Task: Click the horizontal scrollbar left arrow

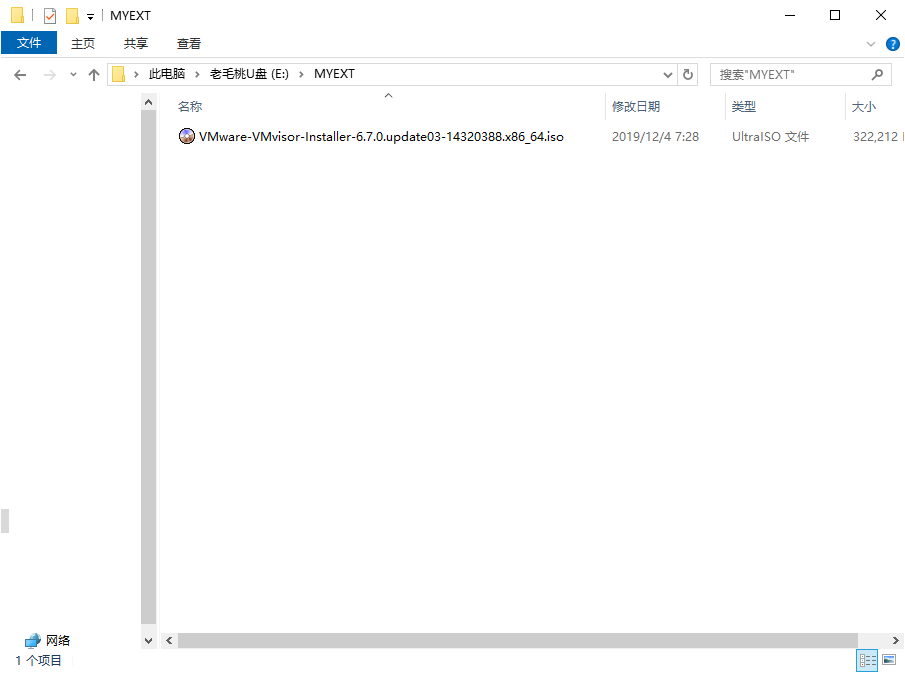Action: (169, 640)
